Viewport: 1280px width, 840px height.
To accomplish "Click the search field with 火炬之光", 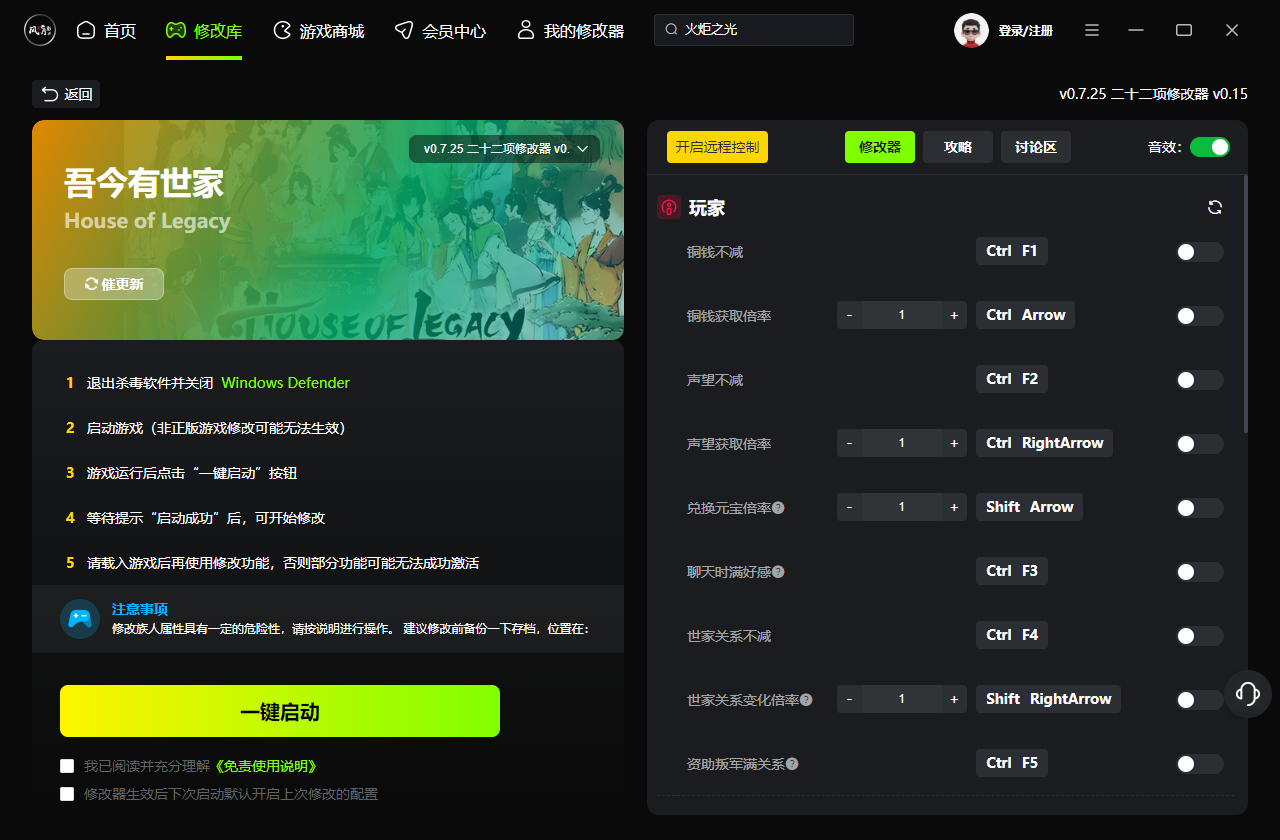I will point(754,30).
